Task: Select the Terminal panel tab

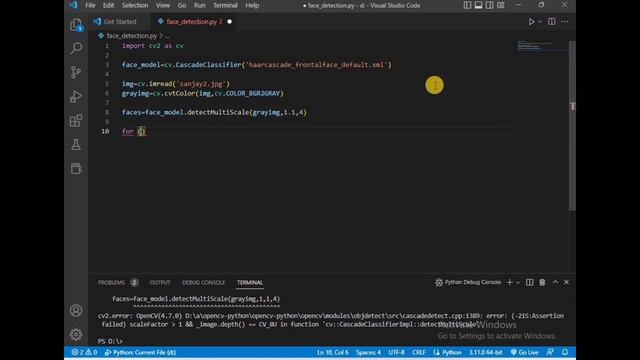Action: pyautogui.click(x=250, y=282)
